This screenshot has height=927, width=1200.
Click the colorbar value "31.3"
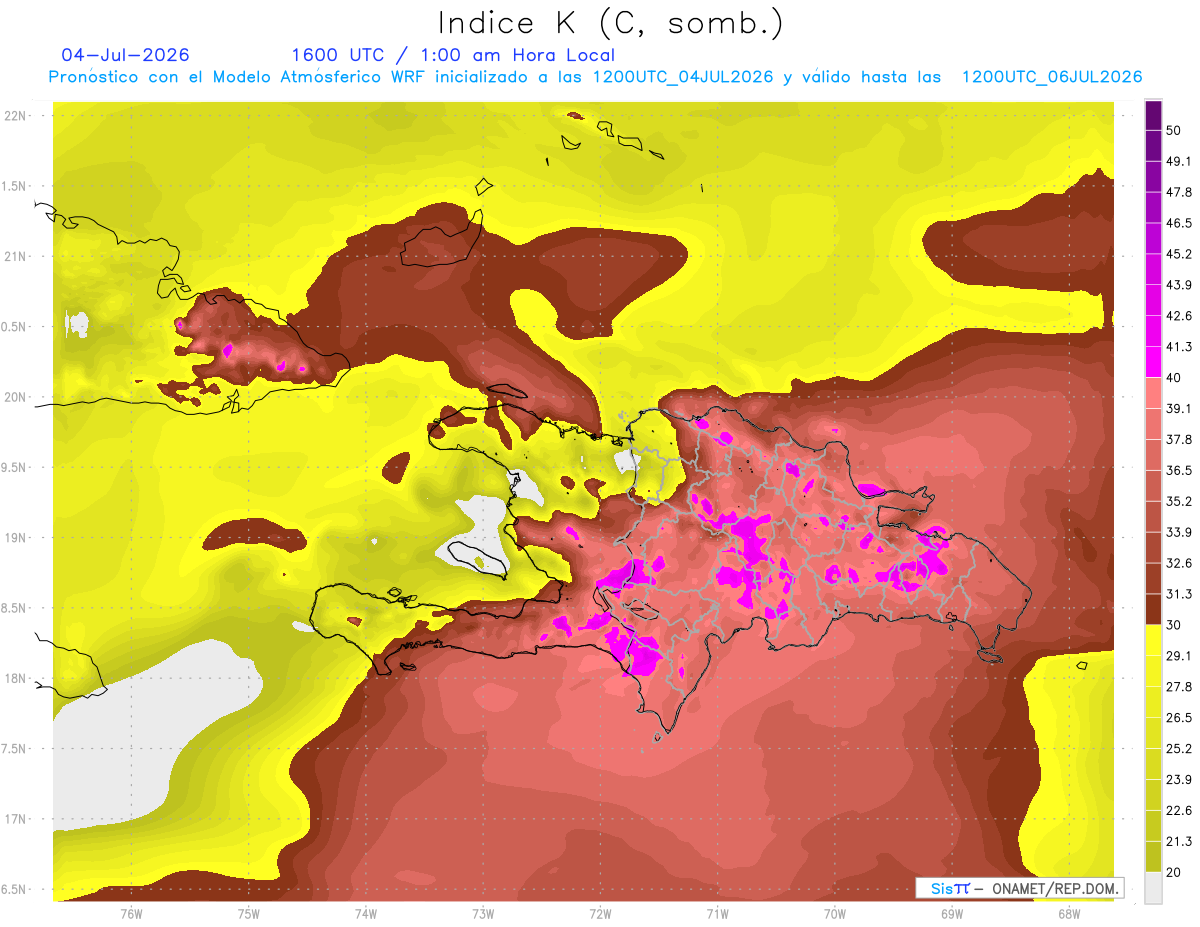pyautogui.click(x=1178, y=594)
